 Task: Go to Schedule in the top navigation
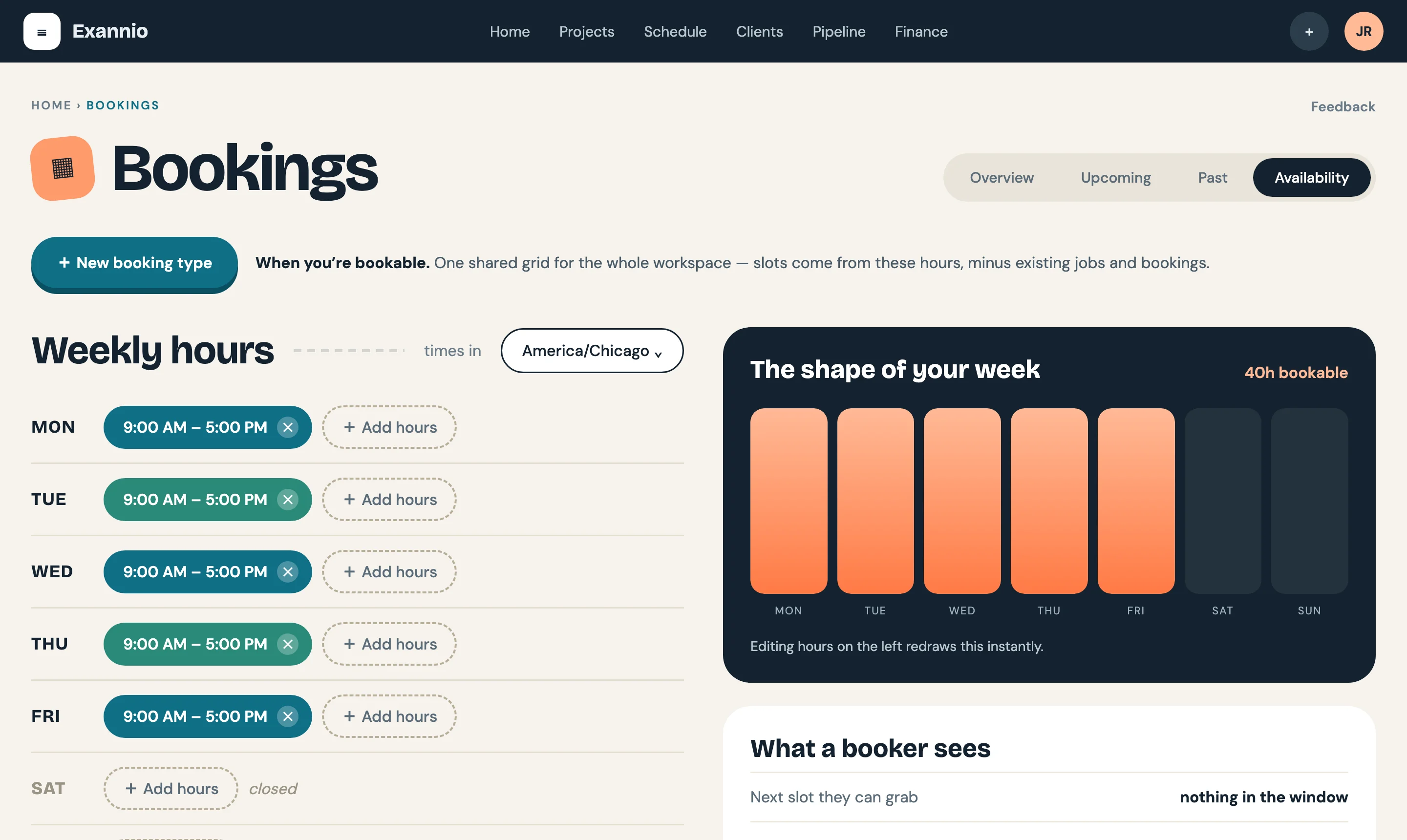[675, 32]
